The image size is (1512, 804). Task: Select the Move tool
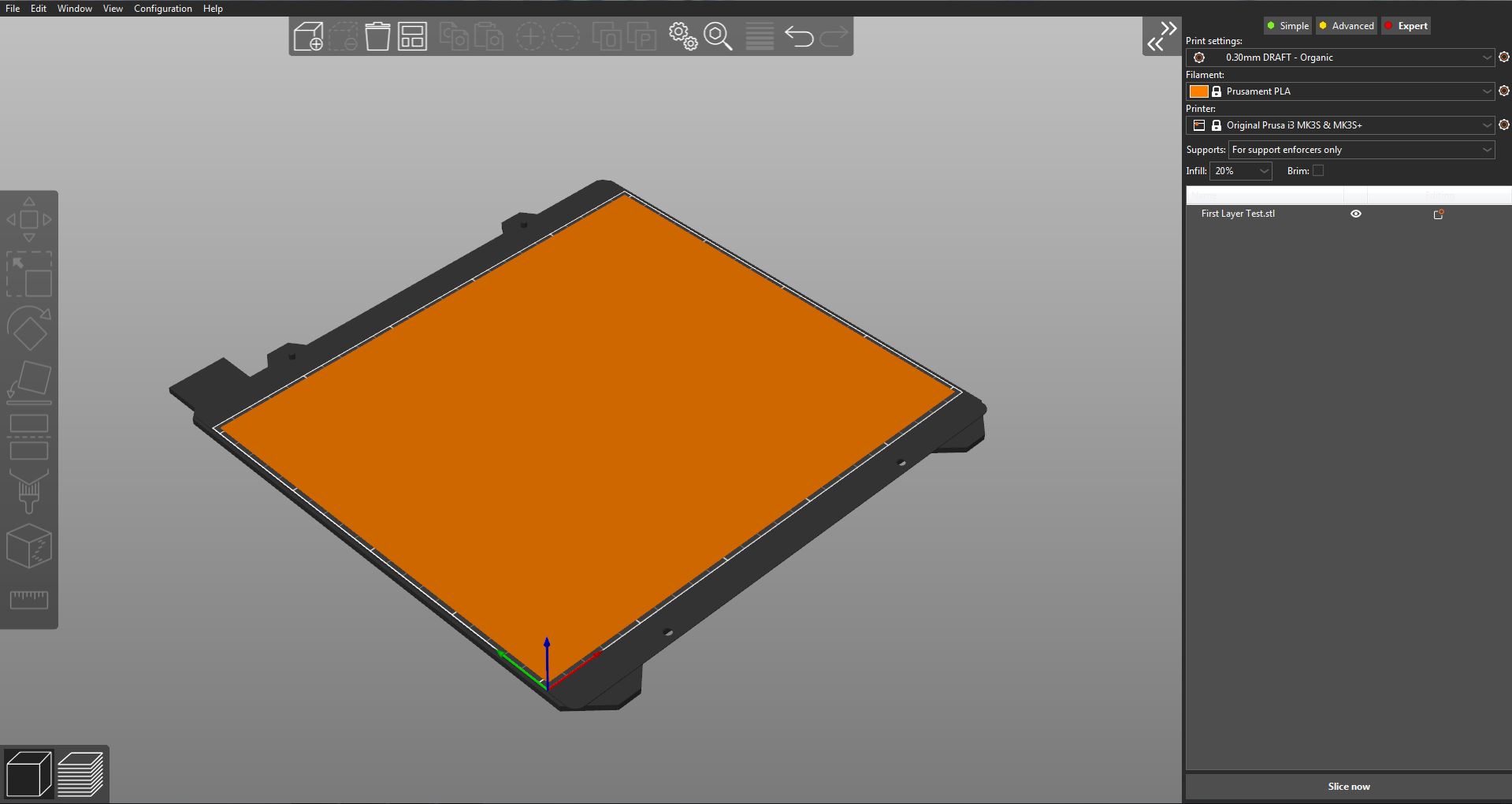click(x=29, y=221)
